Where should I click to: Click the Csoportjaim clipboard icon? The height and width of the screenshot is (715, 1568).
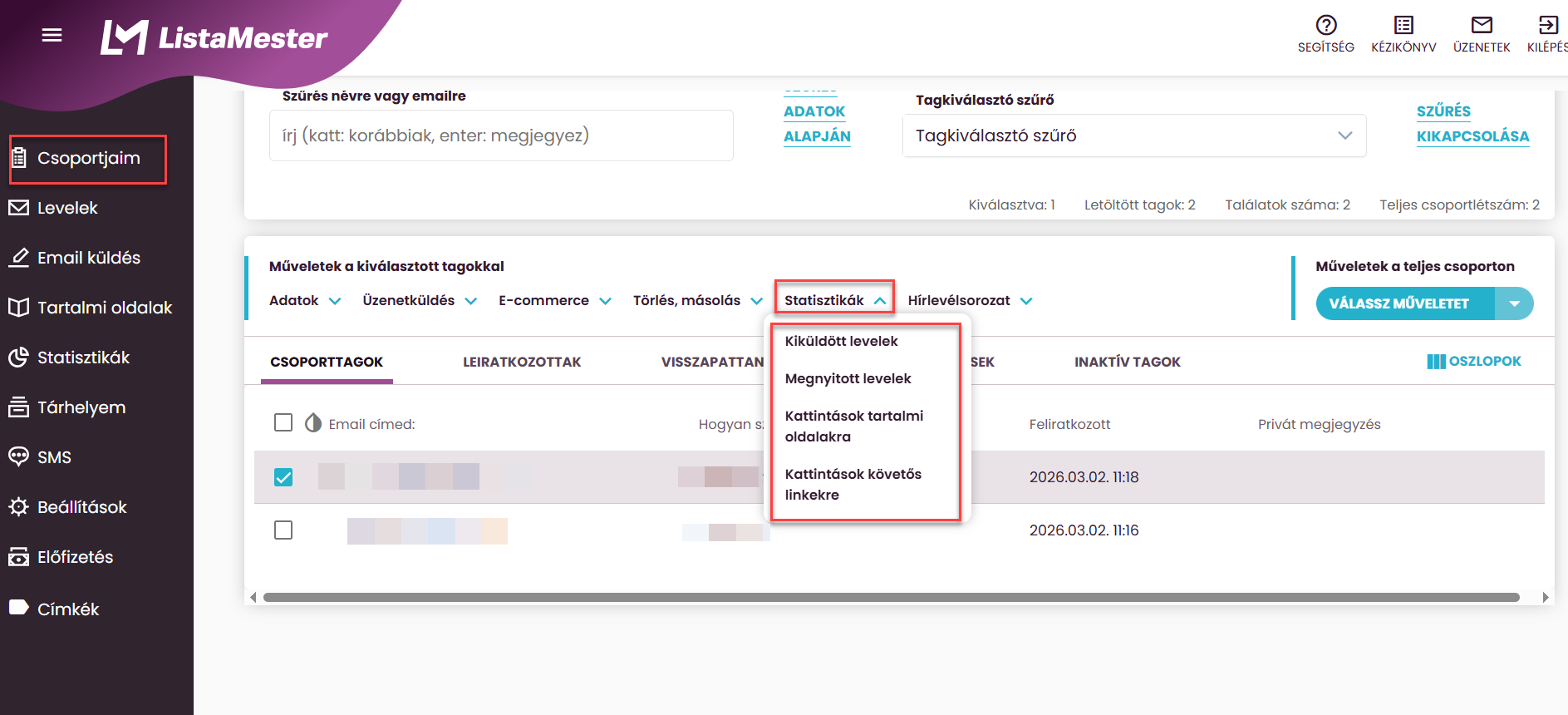[x=18, y=158]
